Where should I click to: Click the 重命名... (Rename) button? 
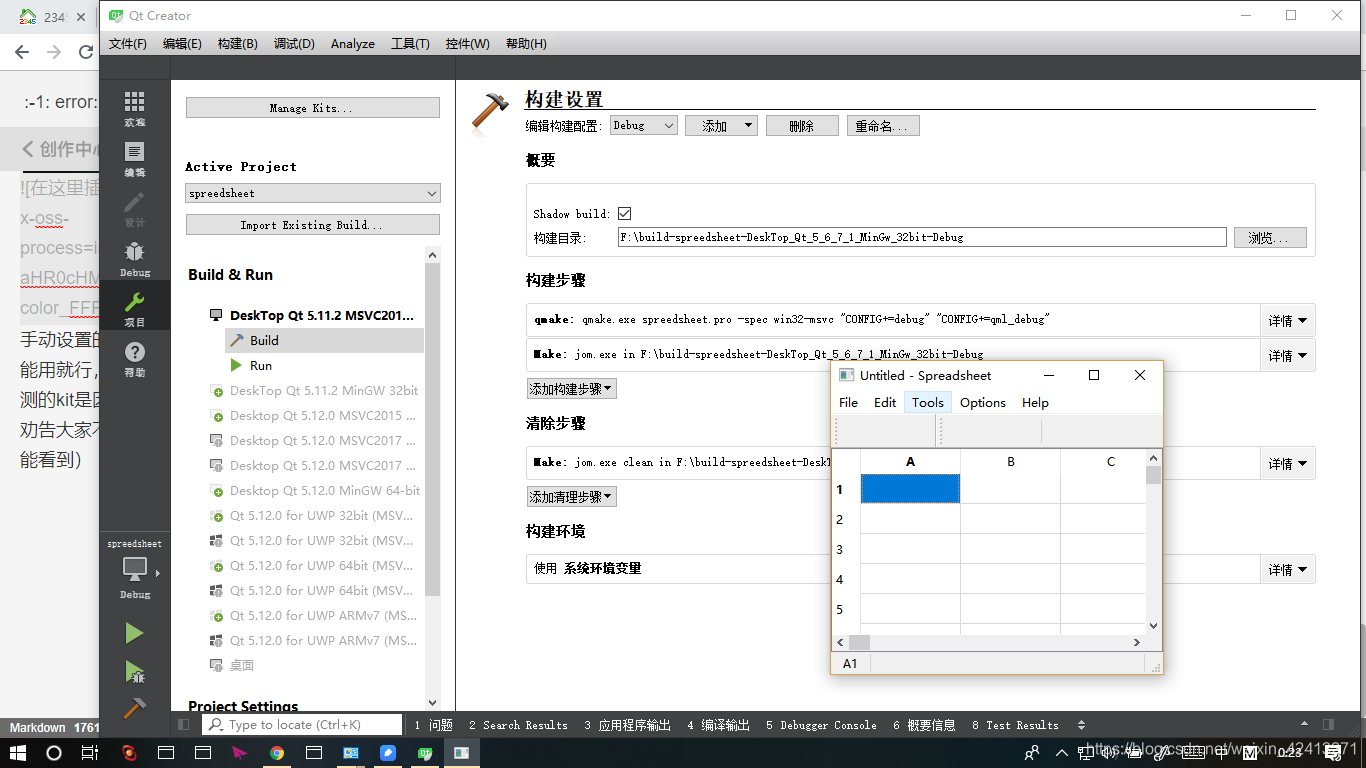883,126
